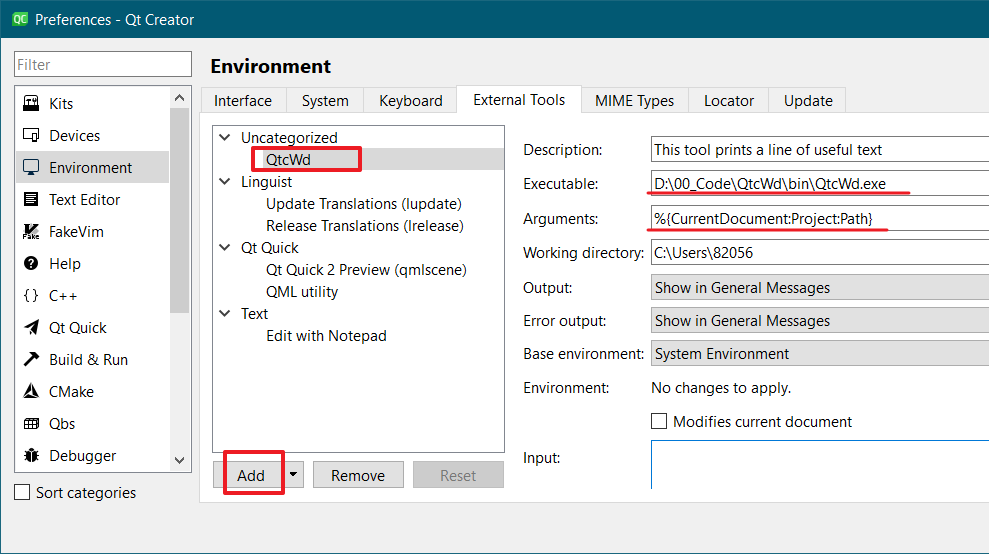989x554 pixels.
Task: Switch to the Locator tab
Action: pos(729,100)
